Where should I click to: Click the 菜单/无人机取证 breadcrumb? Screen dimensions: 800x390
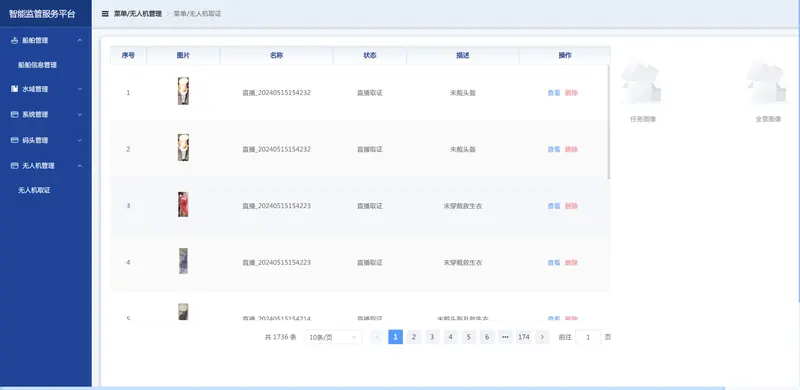[197, 14]
